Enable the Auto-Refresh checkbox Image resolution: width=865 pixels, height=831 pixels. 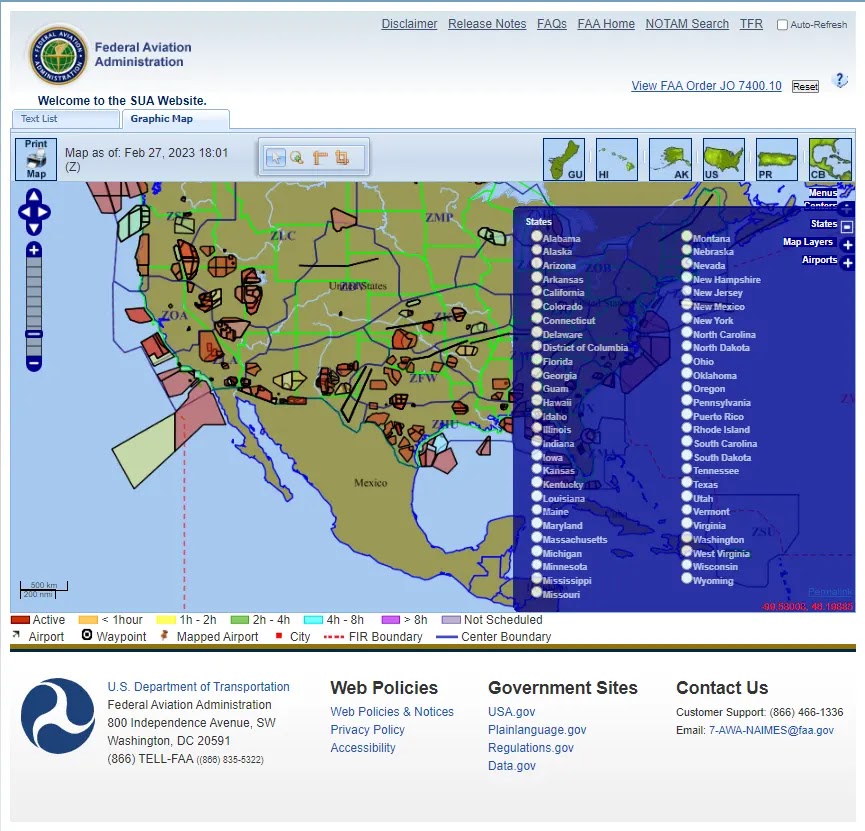(782, 25)
